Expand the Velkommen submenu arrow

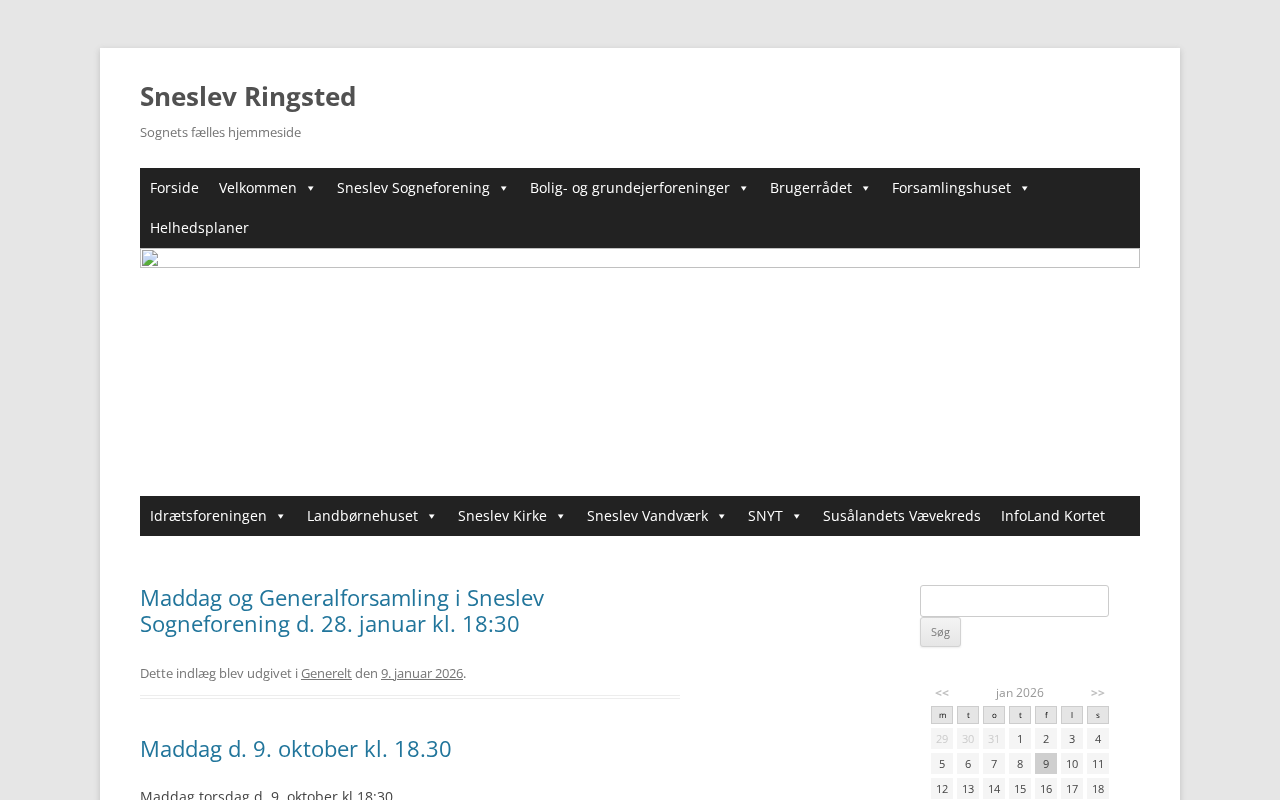click(310, 189)
